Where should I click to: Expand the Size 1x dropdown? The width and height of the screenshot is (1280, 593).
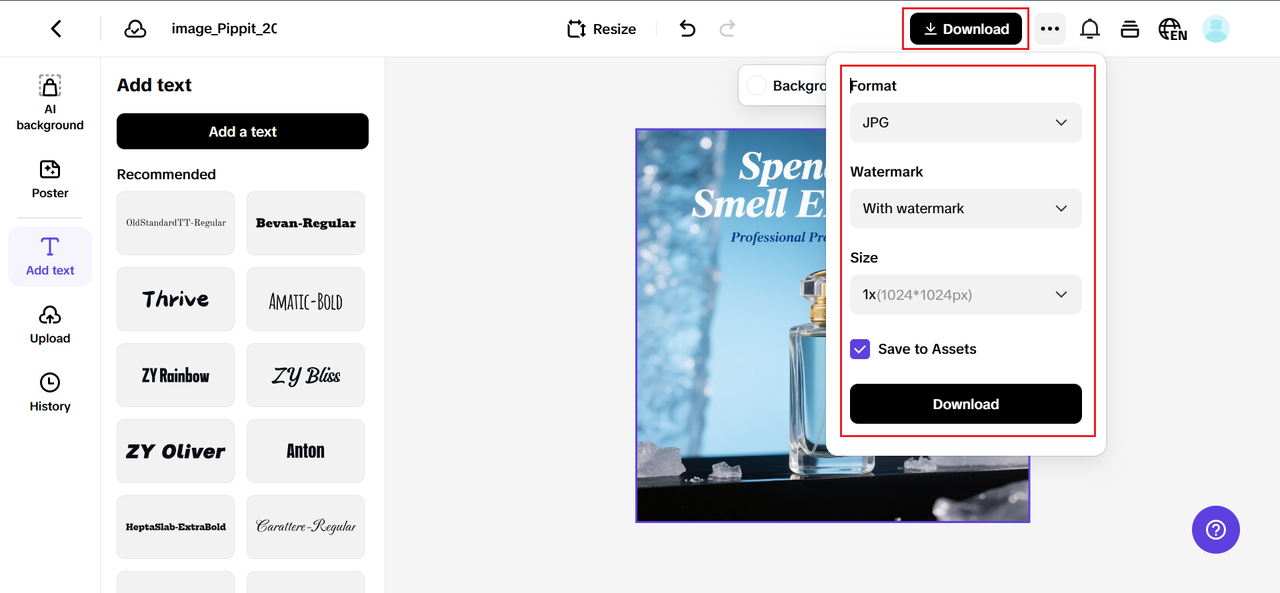coord(965,294)
